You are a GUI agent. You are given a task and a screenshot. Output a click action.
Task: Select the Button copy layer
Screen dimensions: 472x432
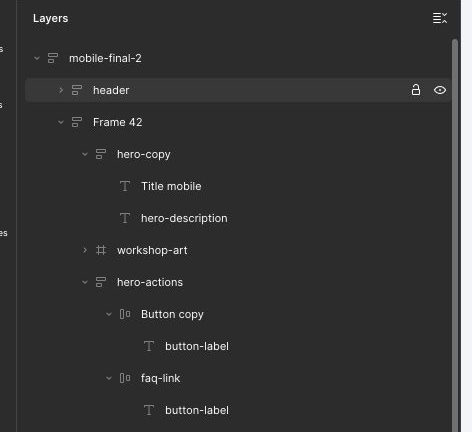pos(172,314)
